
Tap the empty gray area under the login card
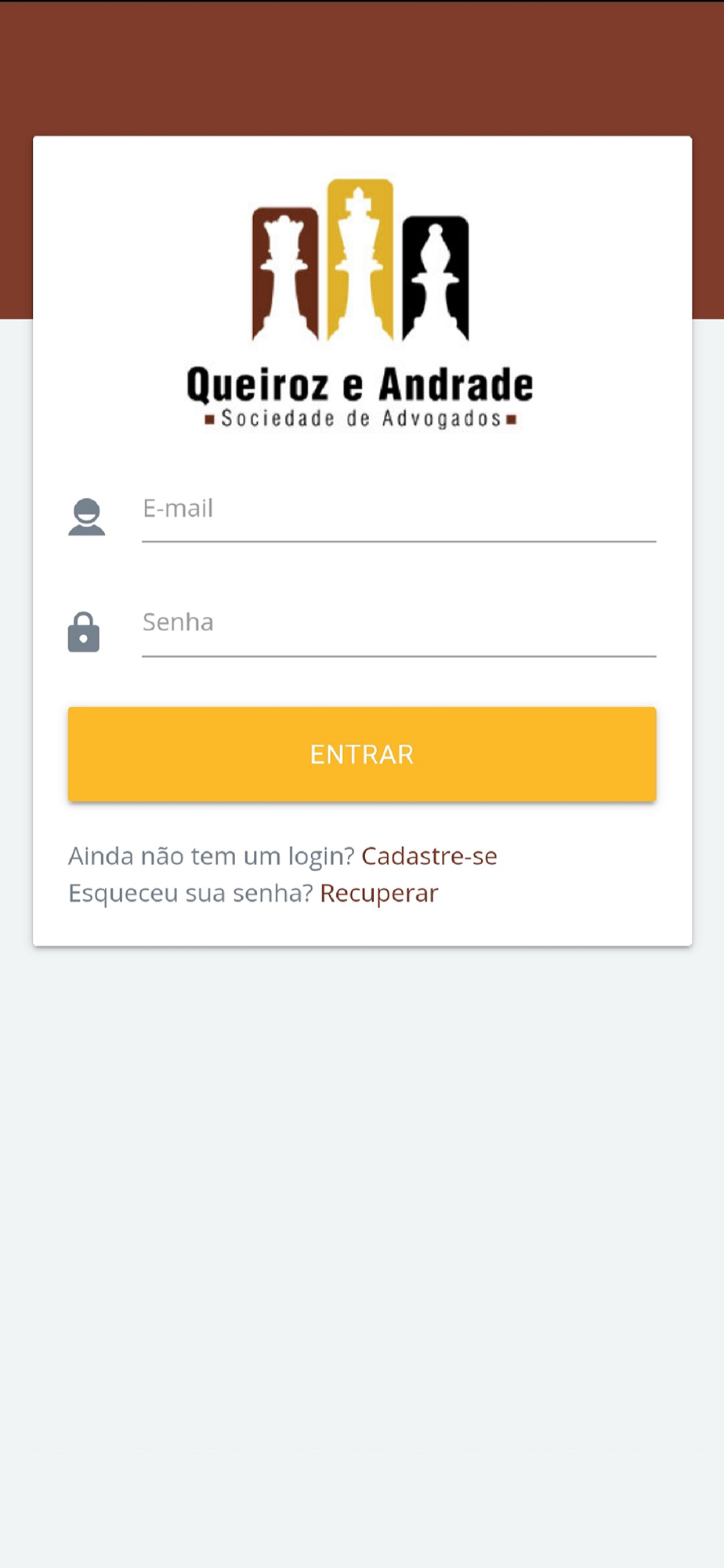click(x=362, y=1254)
